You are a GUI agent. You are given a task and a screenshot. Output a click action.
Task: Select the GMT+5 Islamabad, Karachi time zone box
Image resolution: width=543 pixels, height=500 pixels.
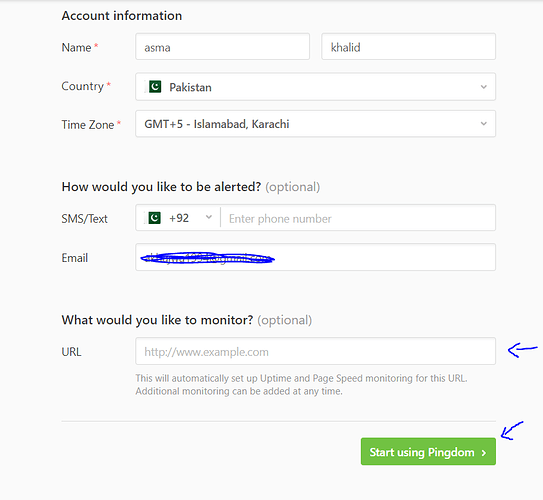click(x=315, y=124)
